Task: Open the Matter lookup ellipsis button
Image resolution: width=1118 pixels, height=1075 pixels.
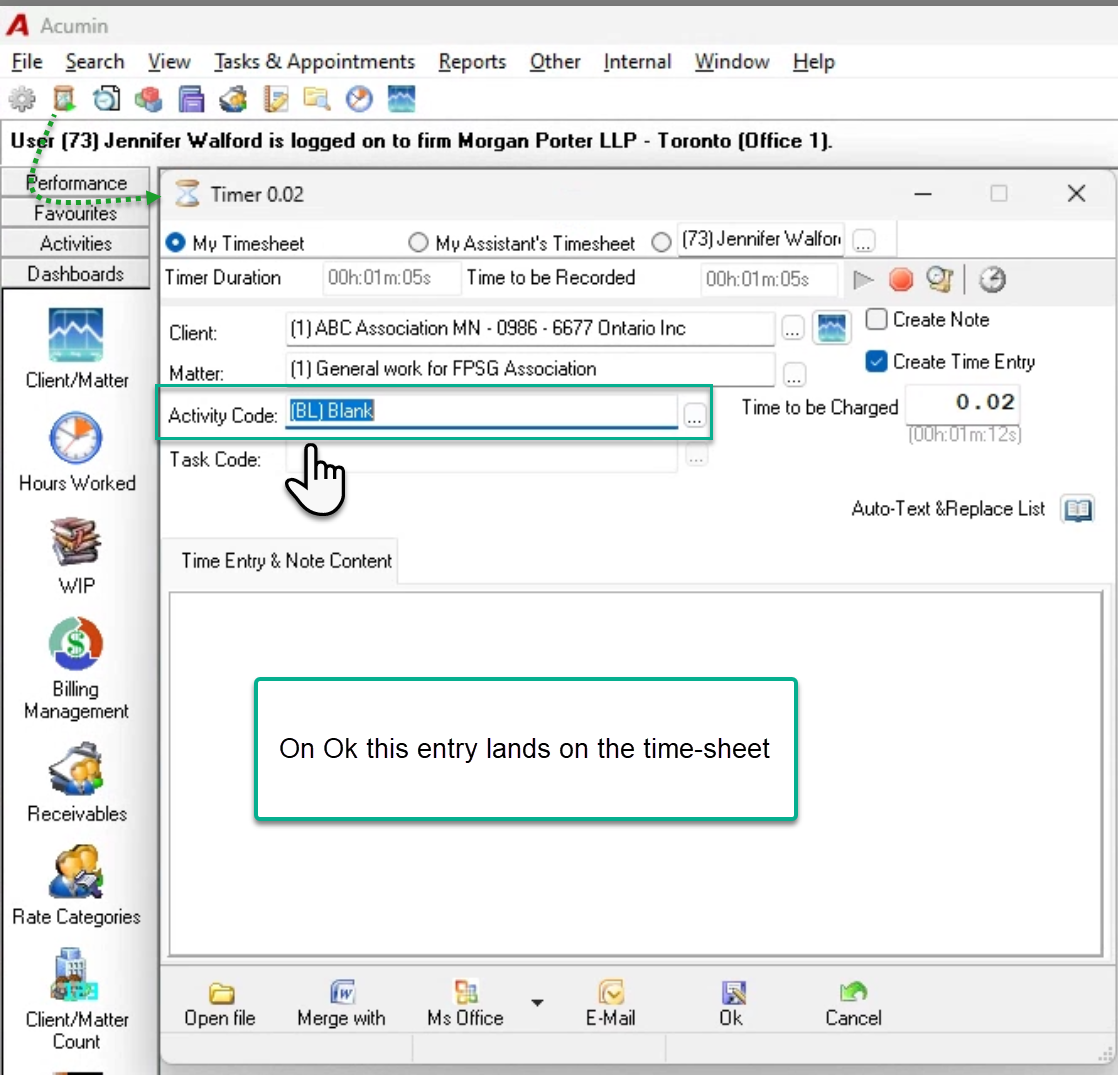Action: point(794,374)
